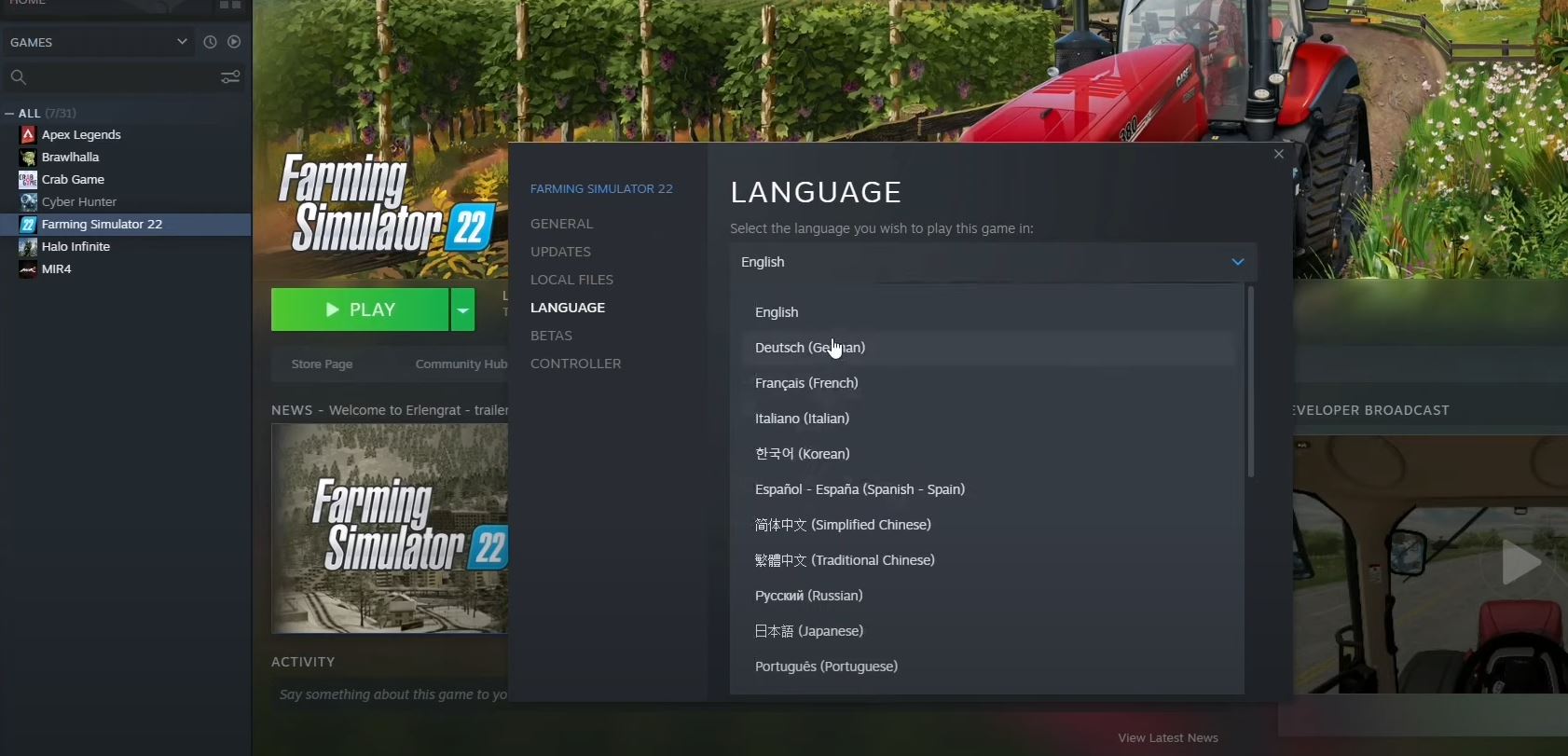The image size is (1568, 756).
Task: Open the UPDATES properties tab
Action: [560, 252]
